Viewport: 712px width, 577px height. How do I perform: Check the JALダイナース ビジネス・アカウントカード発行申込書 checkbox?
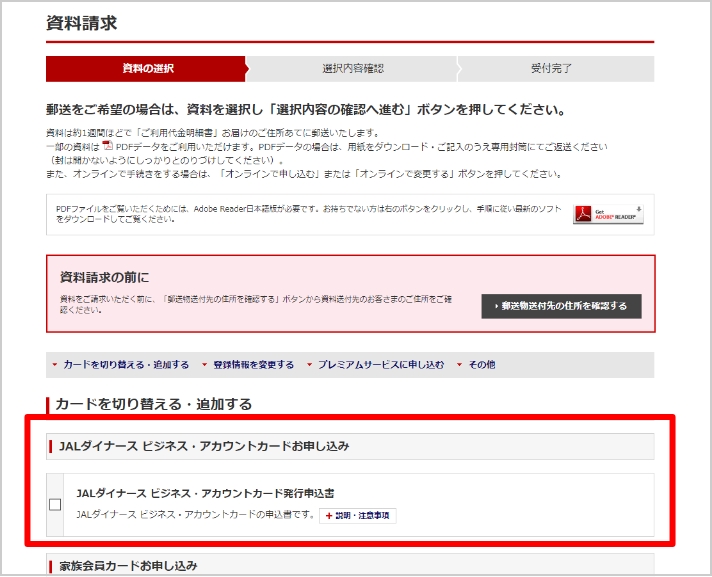point(55,504)
